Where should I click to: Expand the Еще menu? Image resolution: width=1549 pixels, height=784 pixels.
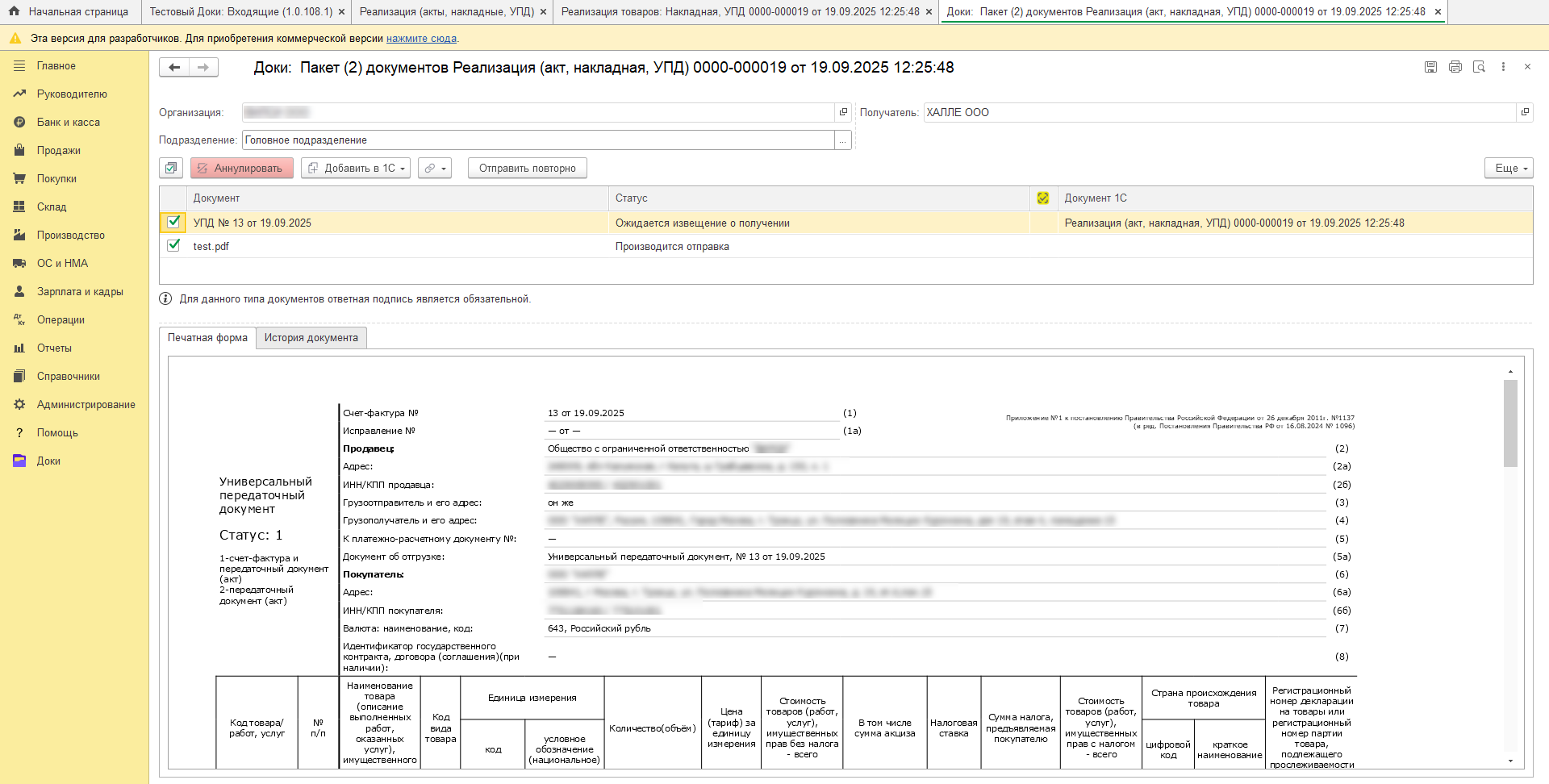(1509, 169)
